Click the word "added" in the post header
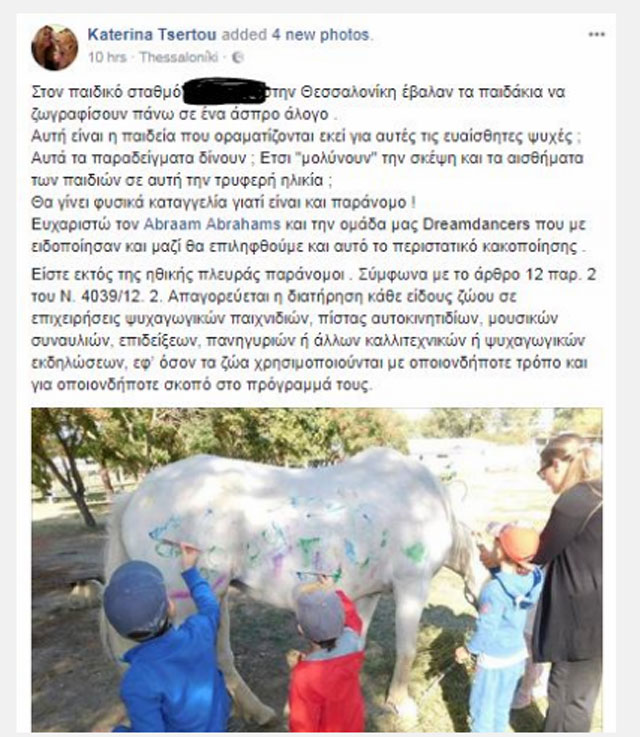 (244, 35)
